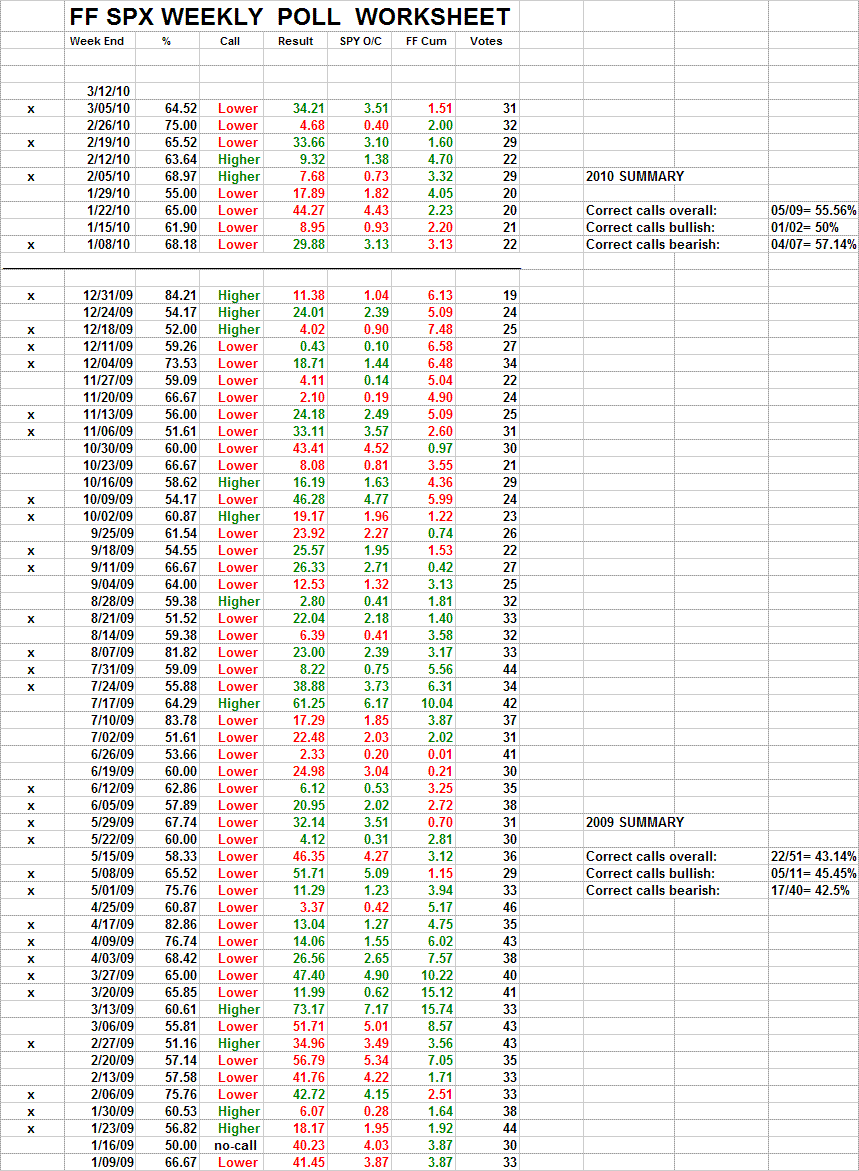Select the 81.82 percent cell for 8/07/09

point(182,652)
